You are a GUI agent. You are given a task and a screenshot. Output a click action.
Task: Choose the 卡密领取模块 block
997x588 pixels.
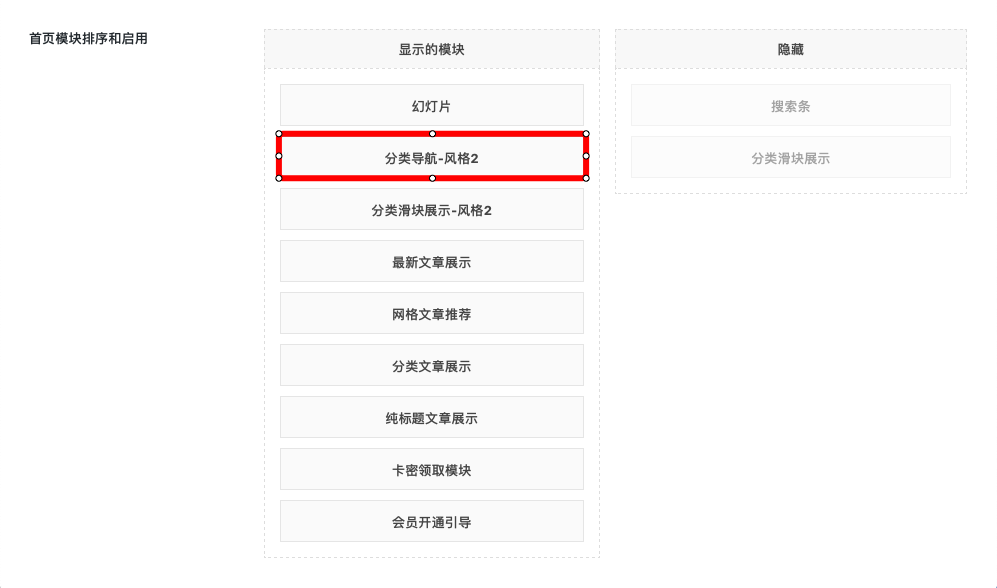(431, 470)
